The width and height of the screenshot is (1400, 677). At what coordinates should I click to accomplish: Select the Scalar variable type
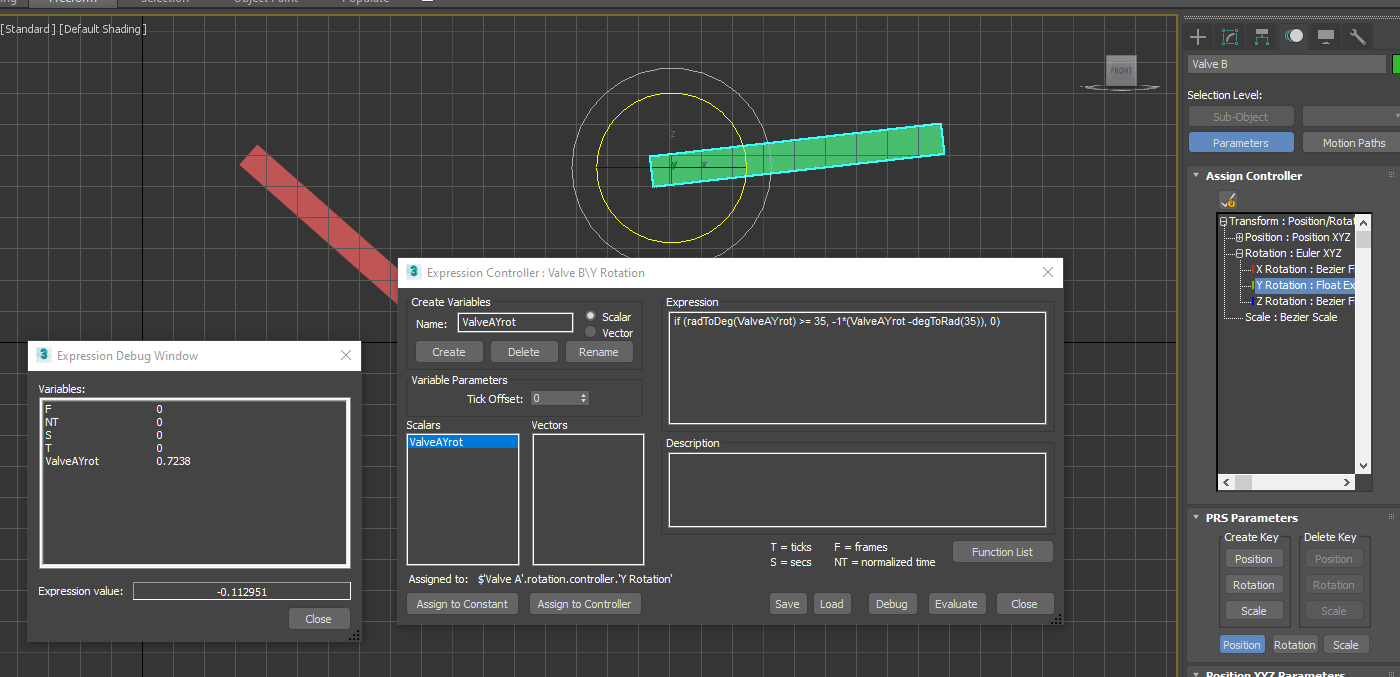point(592,316)
